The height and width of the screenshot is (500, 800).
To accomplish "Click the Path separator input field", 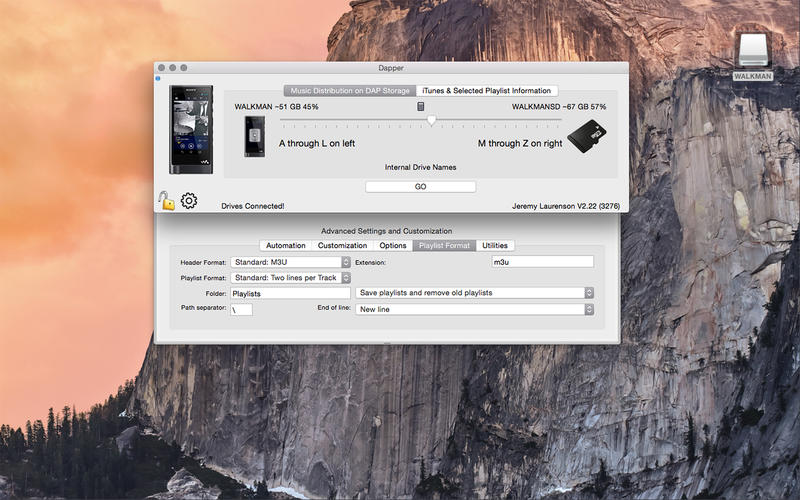I will 241,310.
